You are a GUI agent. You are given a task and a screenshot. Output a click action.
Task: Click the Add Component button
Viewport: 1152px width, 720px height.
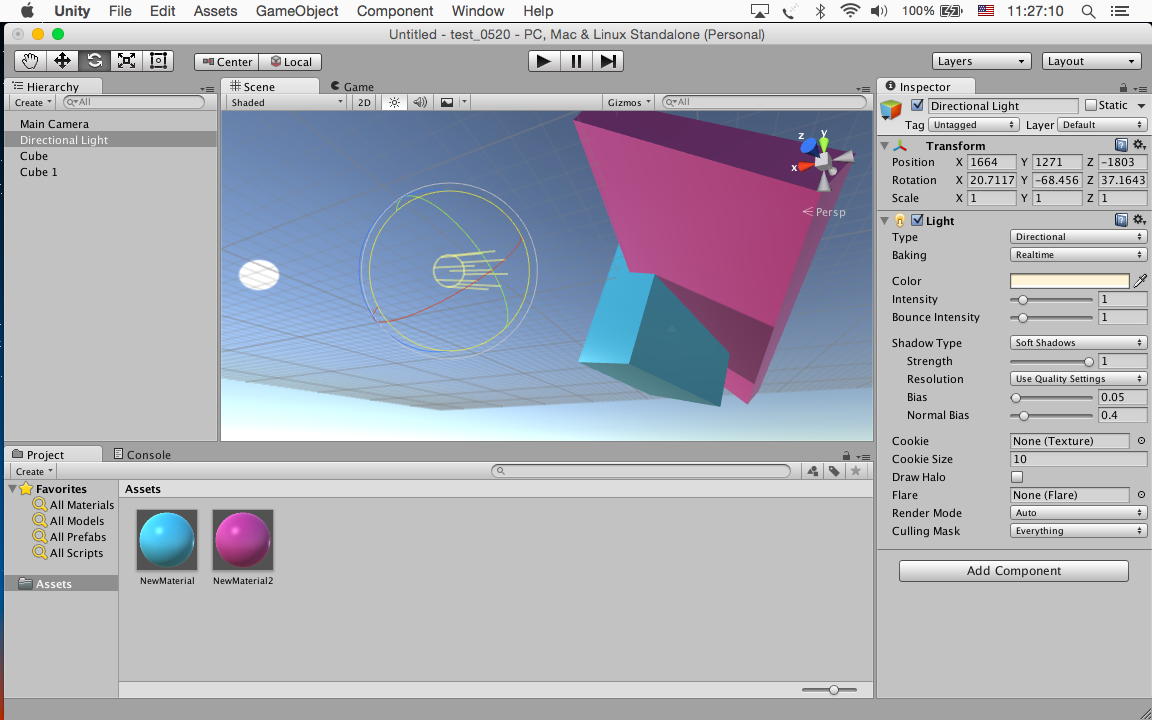coord(1013,571)
